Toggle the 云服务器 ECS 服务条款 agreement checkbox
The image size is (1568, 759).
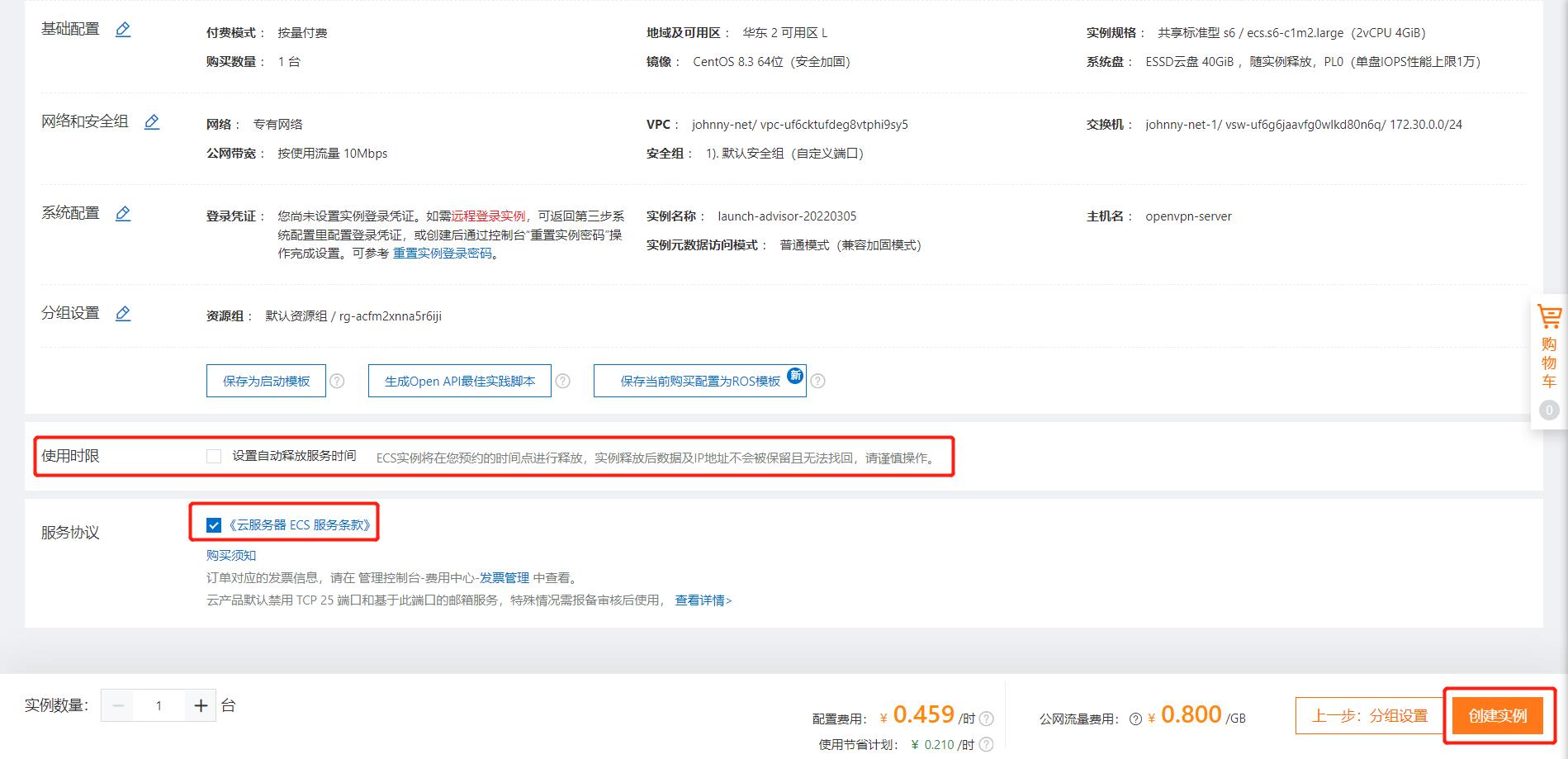point(214,524)
